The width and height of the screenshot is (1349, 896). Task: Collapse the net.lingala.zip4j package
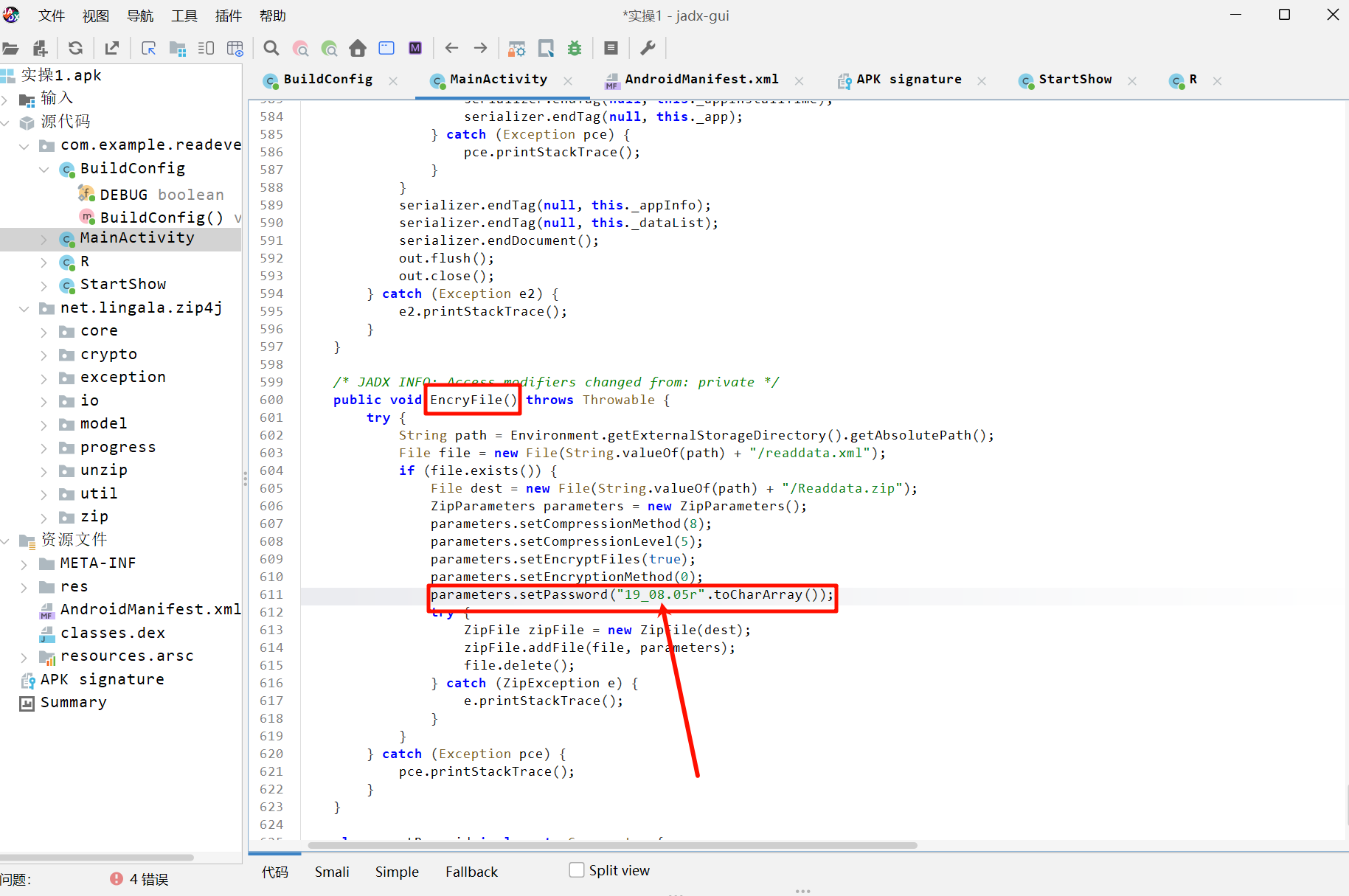(x=24, y=308)
